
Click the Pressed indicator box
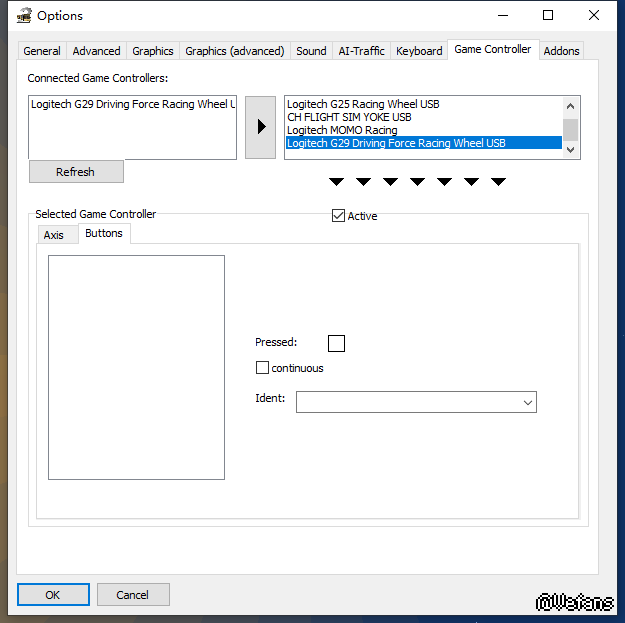336,343
